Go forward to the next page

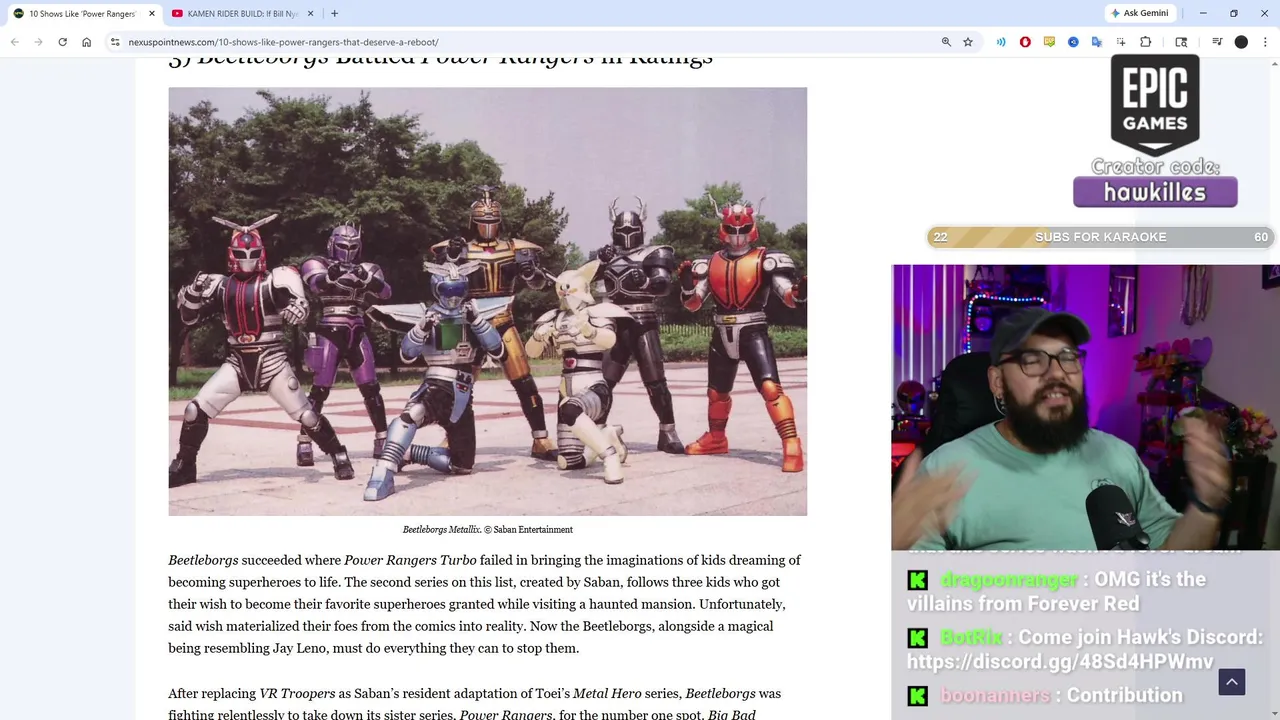(38, 42)
